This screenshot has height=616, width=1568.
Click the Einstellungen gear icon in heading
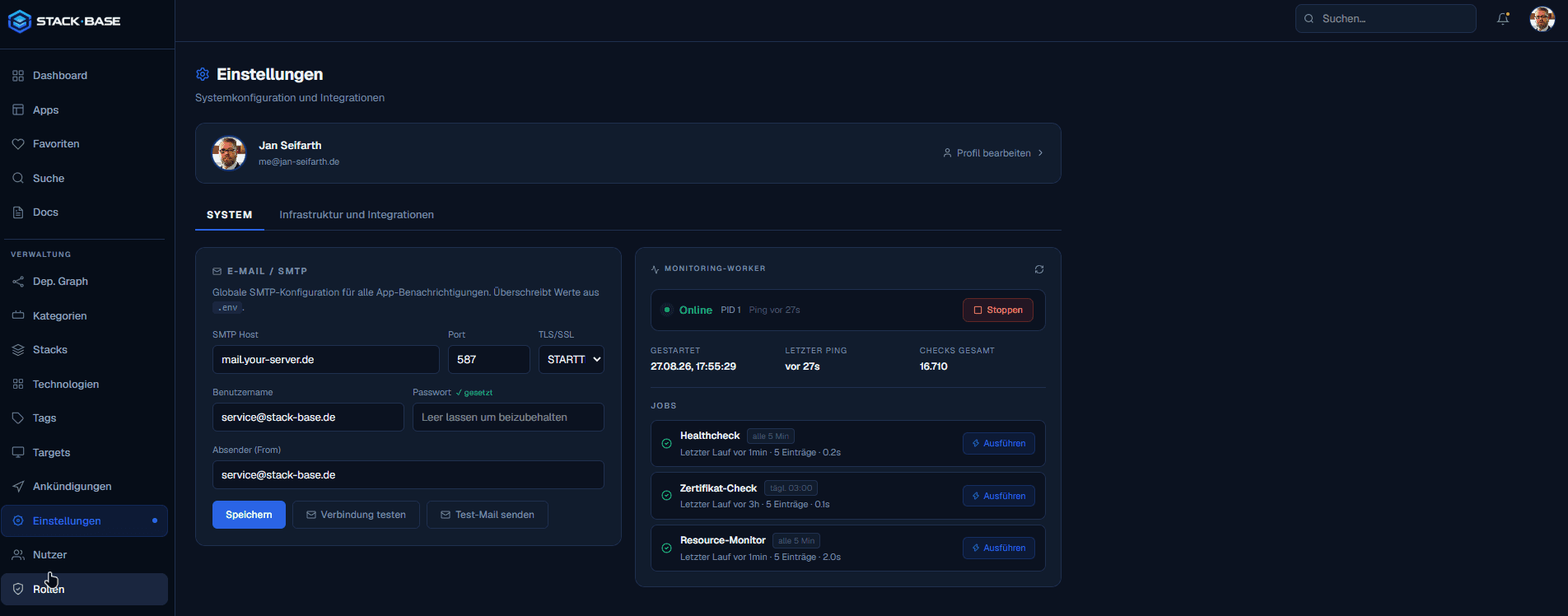click(x=203, y=74)
